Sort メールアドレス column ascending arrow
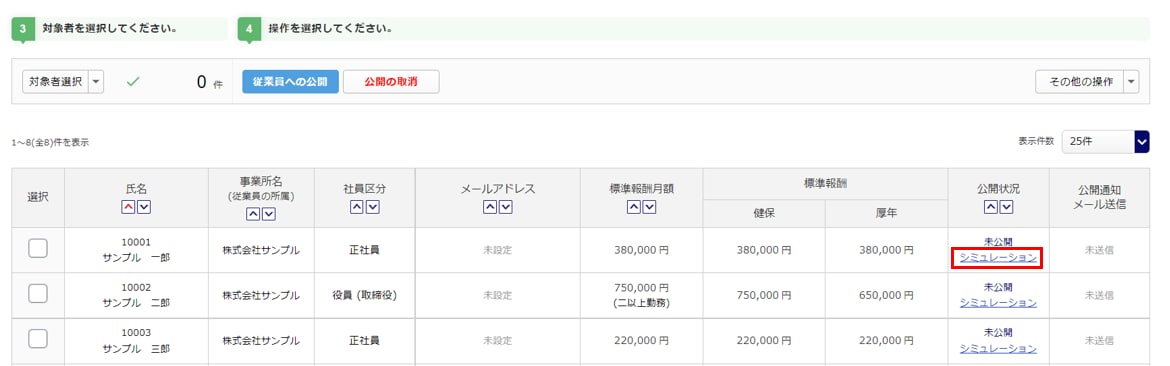 pos(489,206)
